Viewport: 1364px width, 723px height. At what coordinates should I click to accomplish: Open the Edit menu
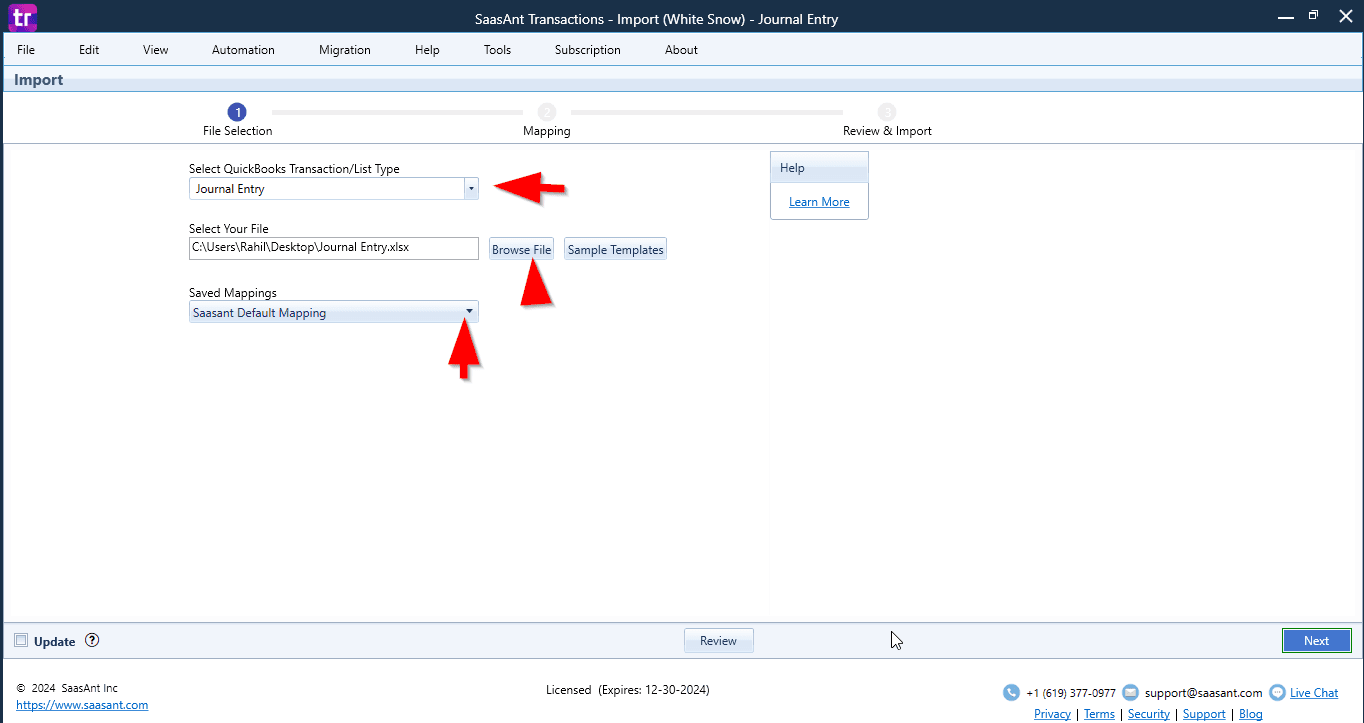(x=89, y=50)
